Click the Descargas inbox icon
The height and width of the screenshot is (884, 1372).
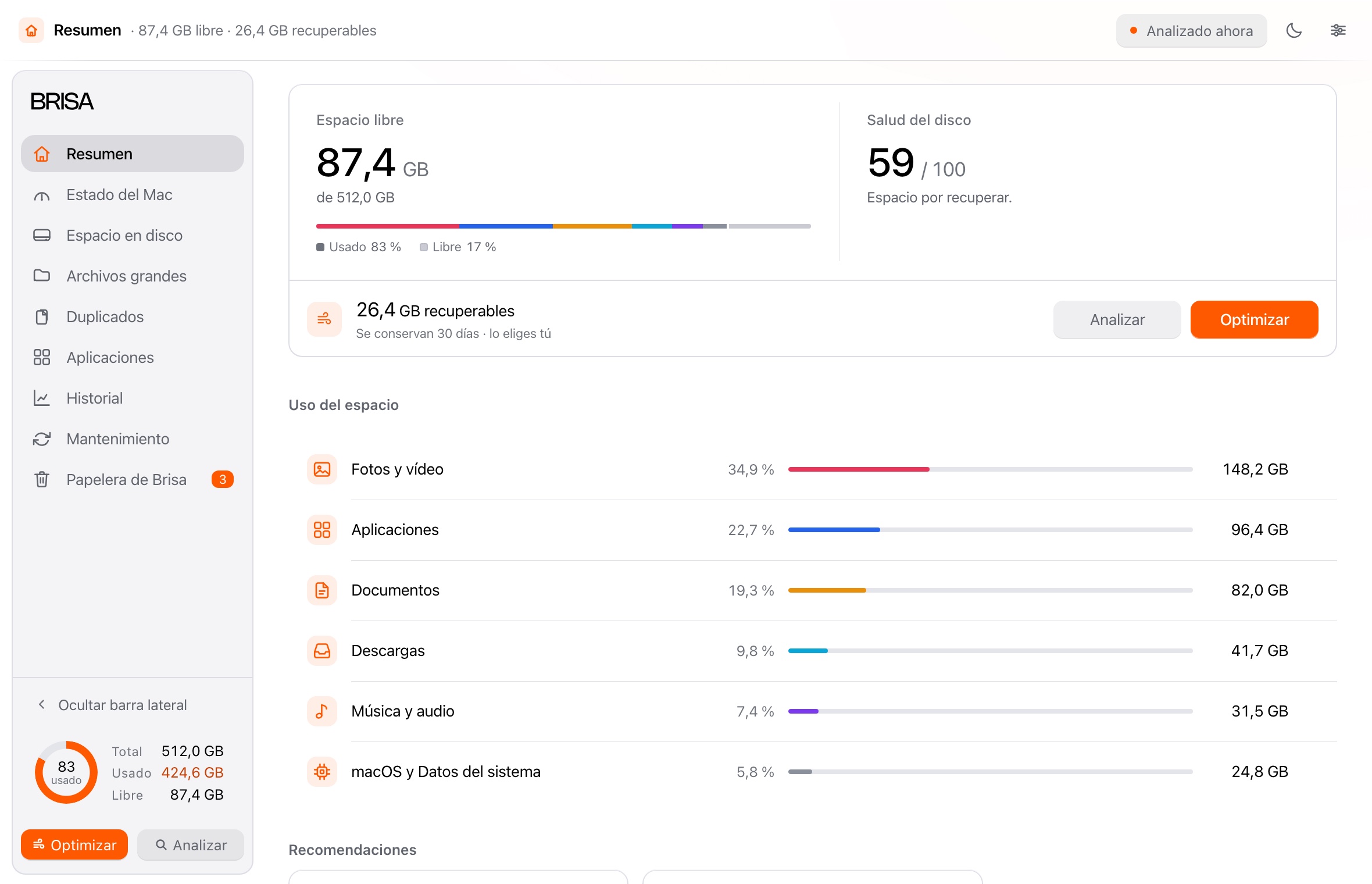pos(322,651)
